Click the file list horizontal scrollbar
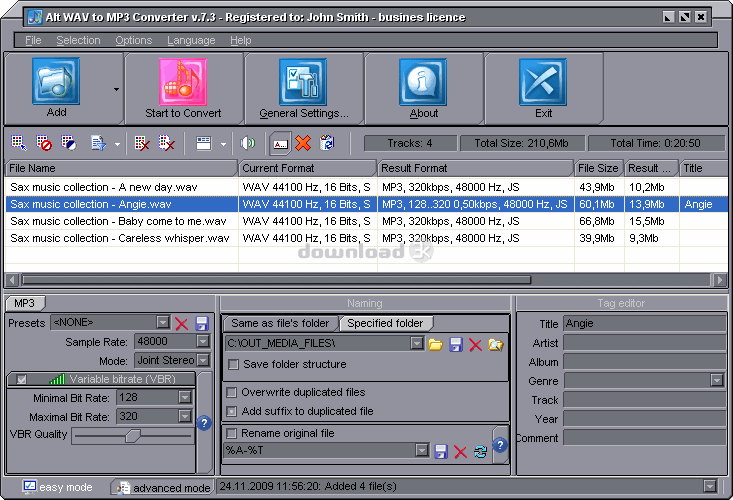Image resolution: width=733 pixels, height=500 pixels. [276, 280]
